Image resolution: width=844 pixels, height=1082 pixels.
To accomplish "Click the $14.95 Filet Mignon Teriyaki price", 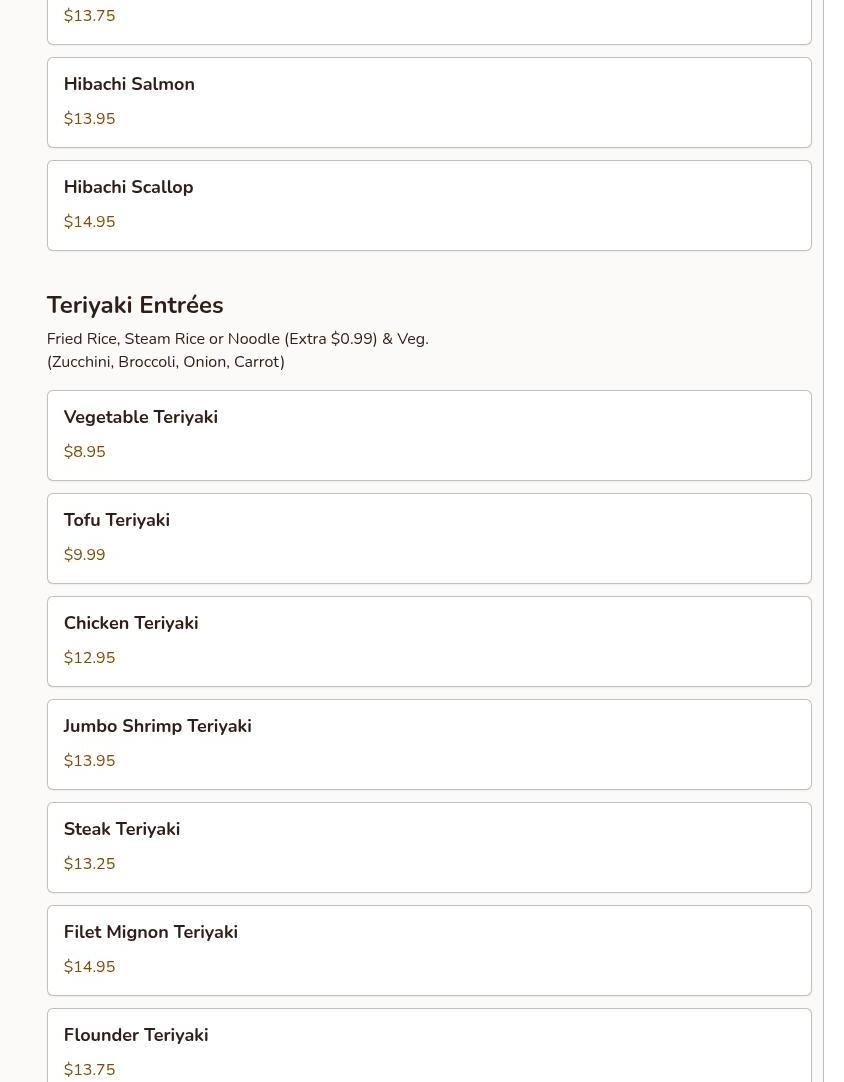I will click(x=90, y=967).
